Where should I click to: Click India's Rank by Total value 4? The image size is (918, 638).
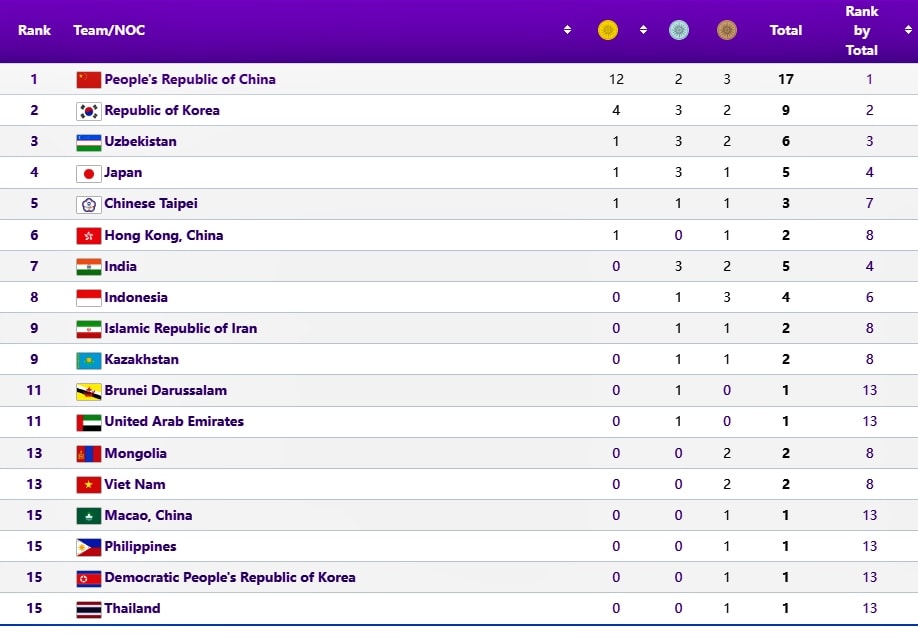(x=869, y=266)
